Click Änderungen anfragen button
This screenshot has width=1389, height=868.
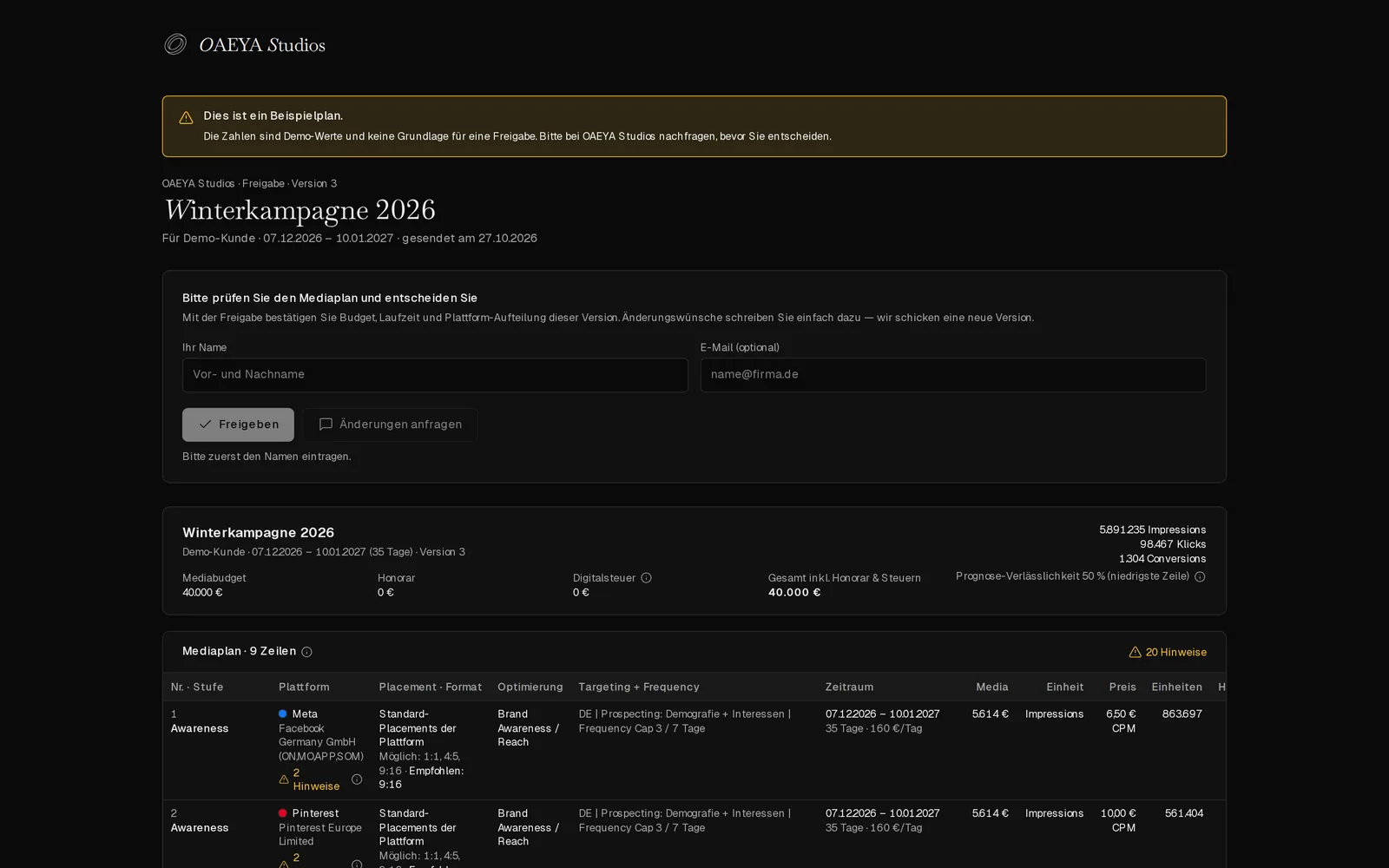[x=390, y=424]
